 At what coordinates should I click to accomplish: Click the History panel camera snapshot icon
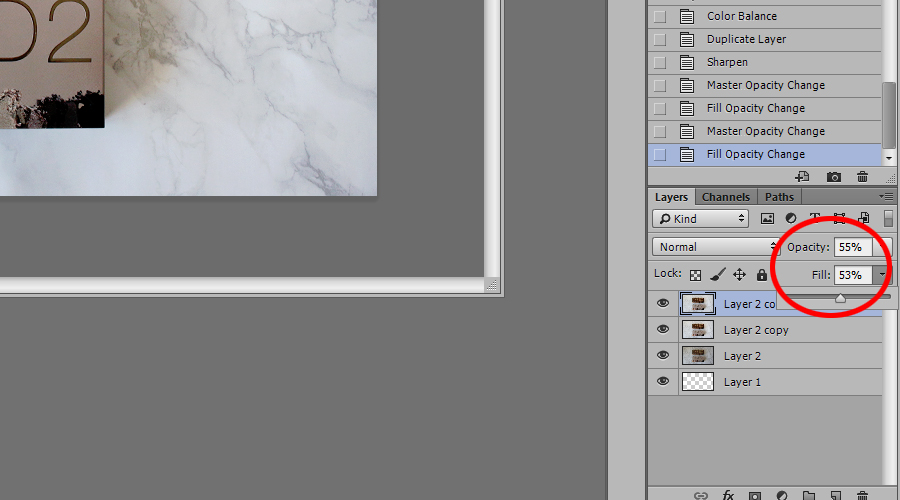click(834, 177)
